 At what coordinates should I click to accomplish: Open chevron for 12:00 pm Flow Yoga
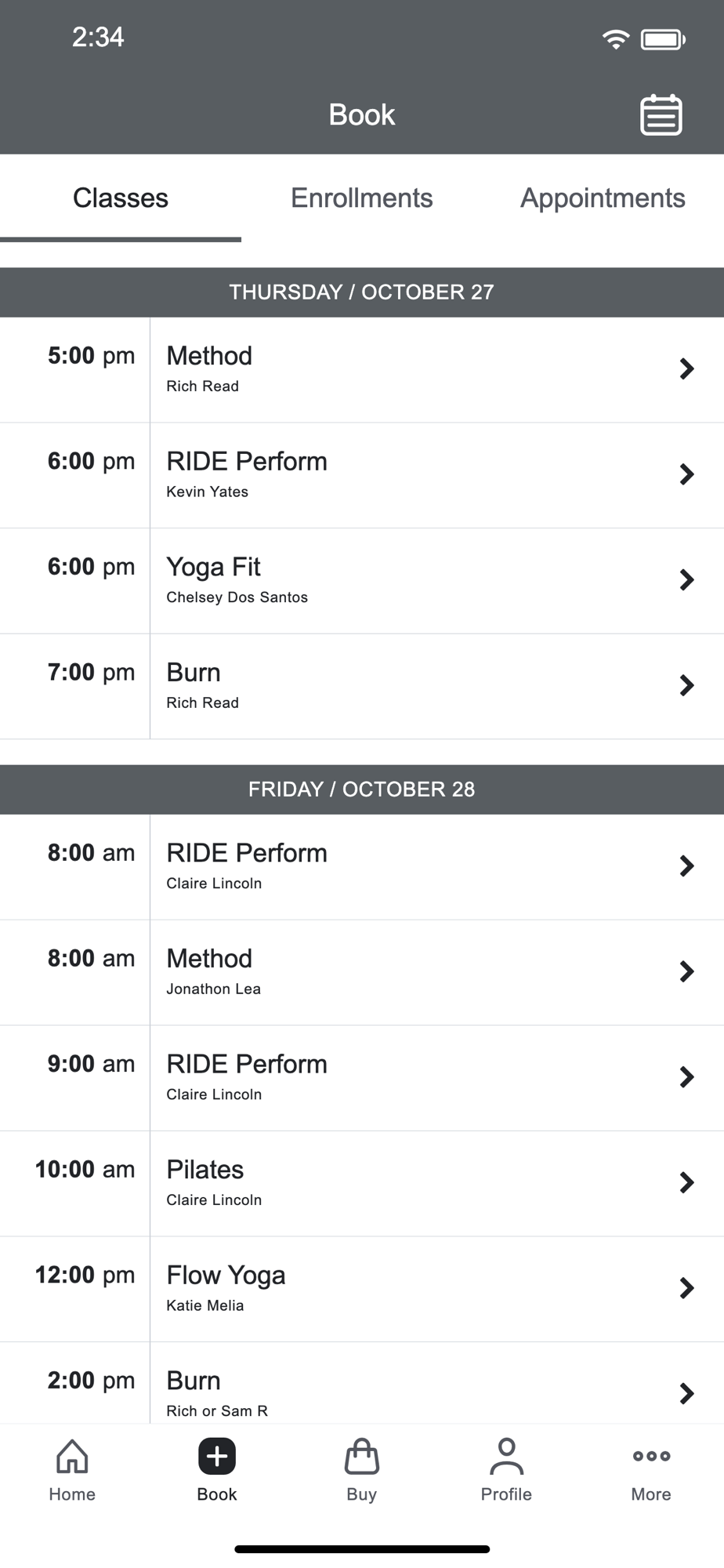pyautogui.click(x=686, y=1288)
